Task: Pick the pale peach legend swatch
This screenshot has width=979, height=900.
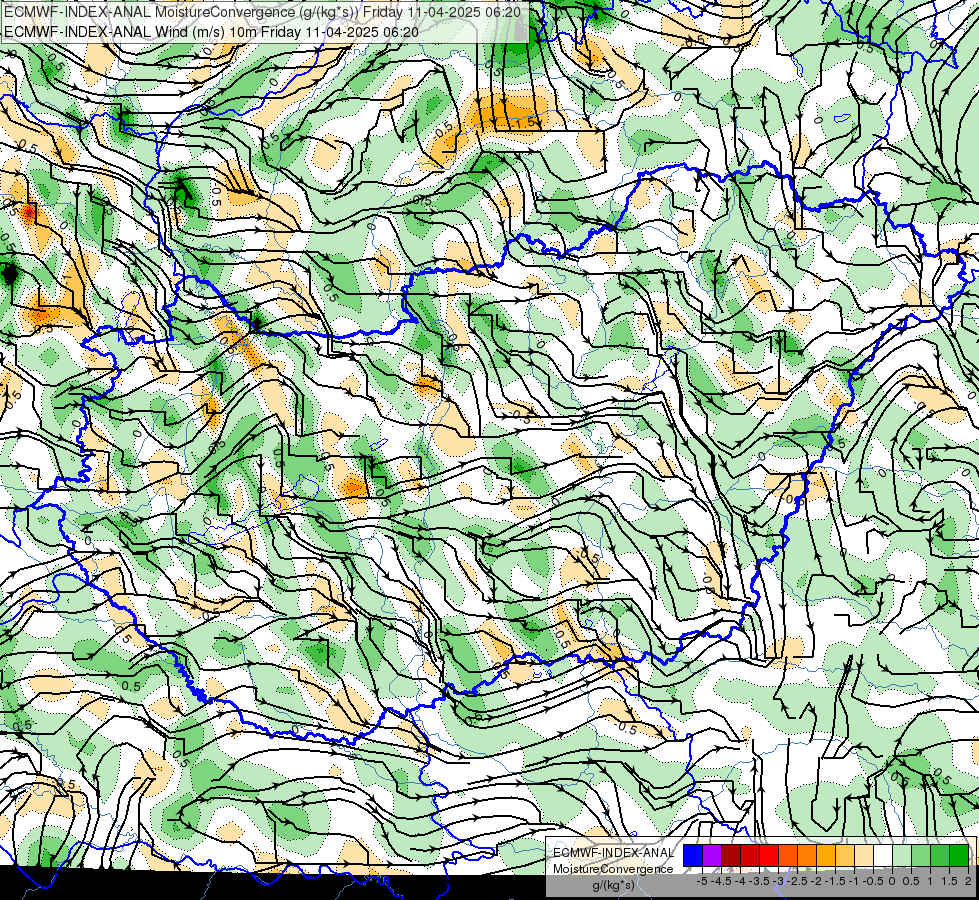Action: point(863,855)
